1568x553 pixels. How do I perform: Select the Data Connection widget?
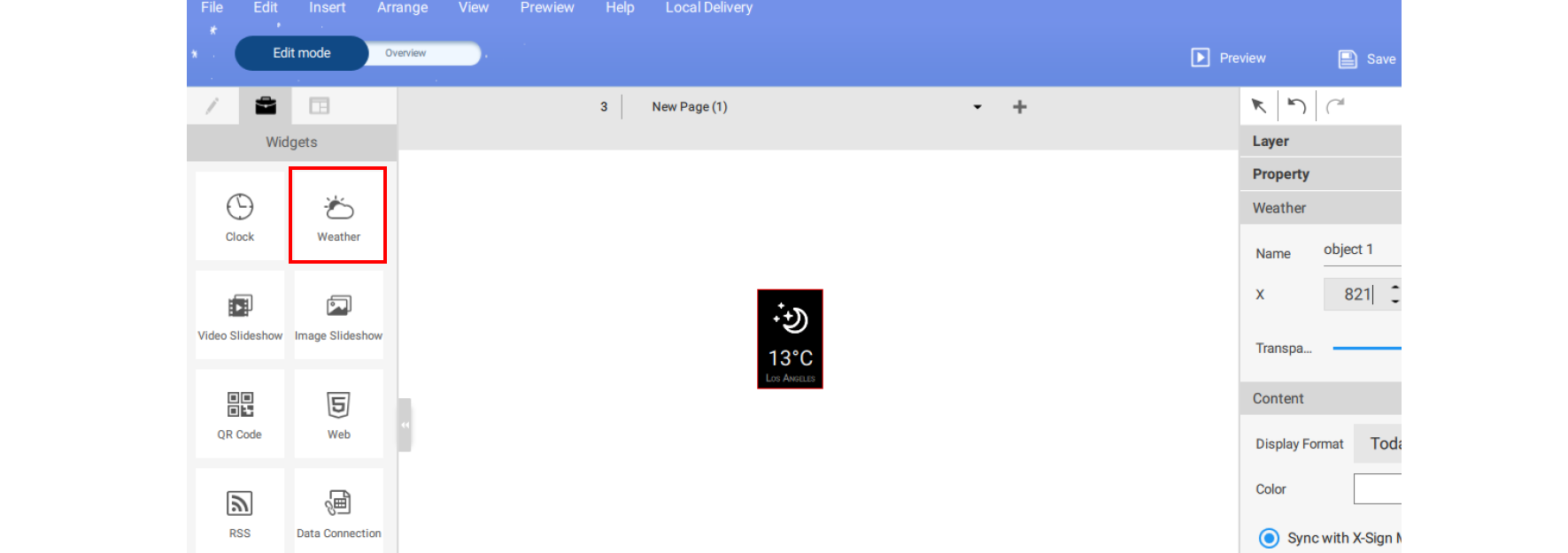[338, 512]
